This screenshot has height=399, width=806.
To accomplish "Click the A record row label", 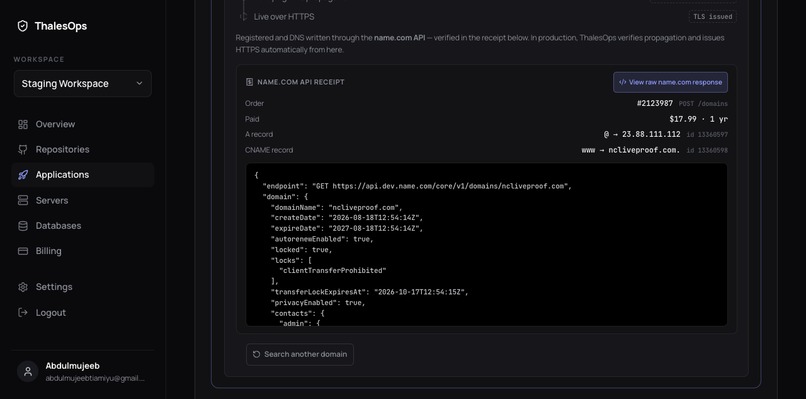I will (259, 135).
